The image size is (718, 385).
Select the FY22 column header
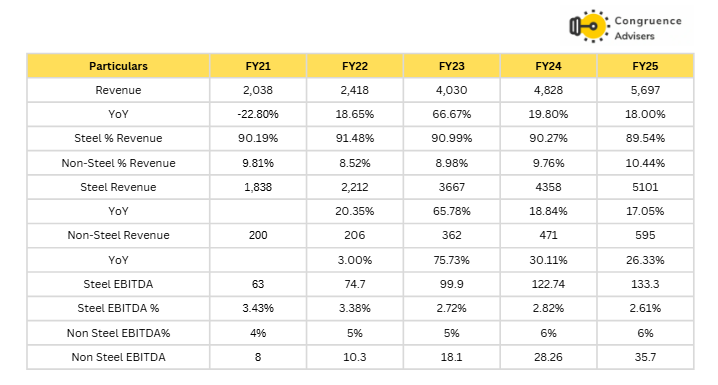coord(355,66)
